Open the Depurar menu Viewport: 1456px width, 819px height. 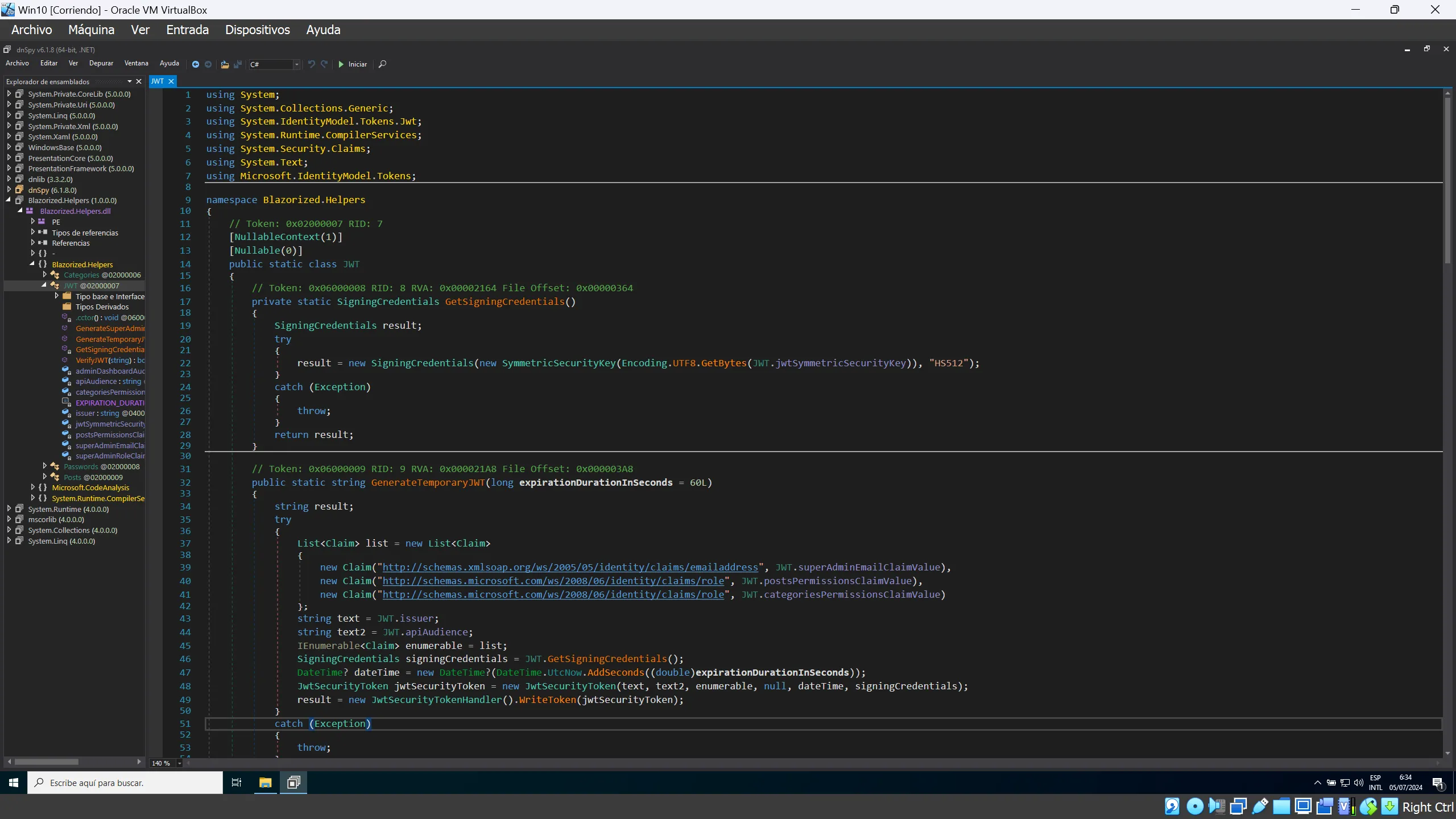pyautogui.click(x=101, y=63)
